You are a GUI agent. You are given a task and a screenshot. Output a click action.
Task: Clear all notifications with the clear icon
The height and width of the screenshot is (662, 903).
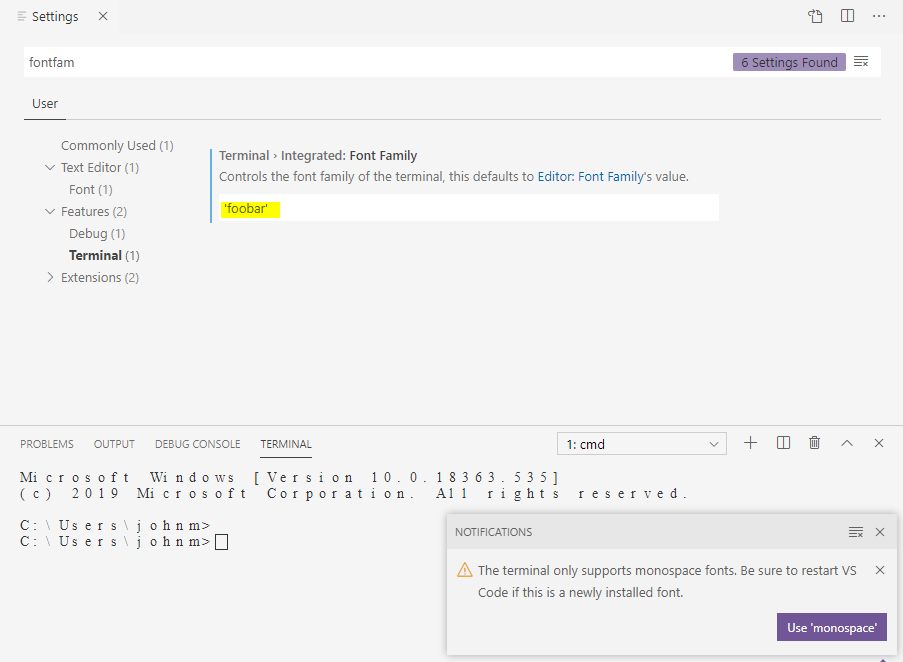click(856, 532)
